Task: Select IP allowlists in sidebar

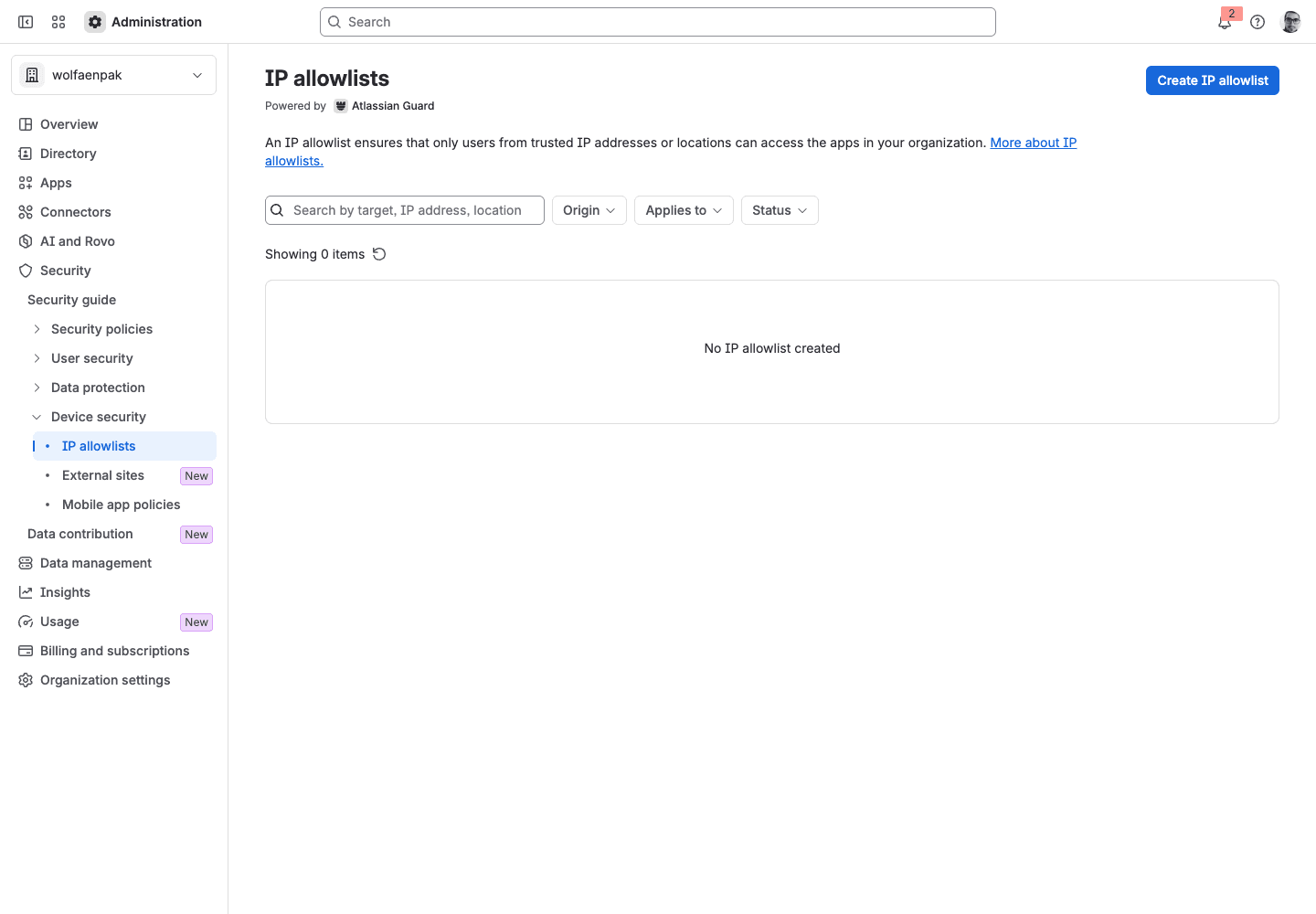Action: [124, 446]
